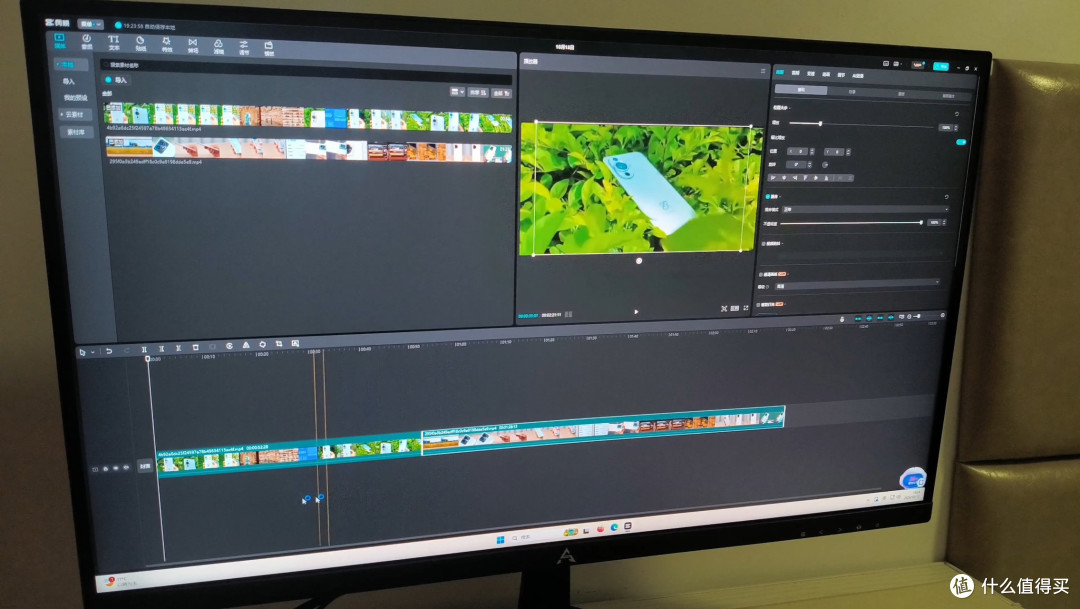1080x609 pixels.
Task: Expand the 云素材 entry in the sidebar
Action: coord(73,114)
